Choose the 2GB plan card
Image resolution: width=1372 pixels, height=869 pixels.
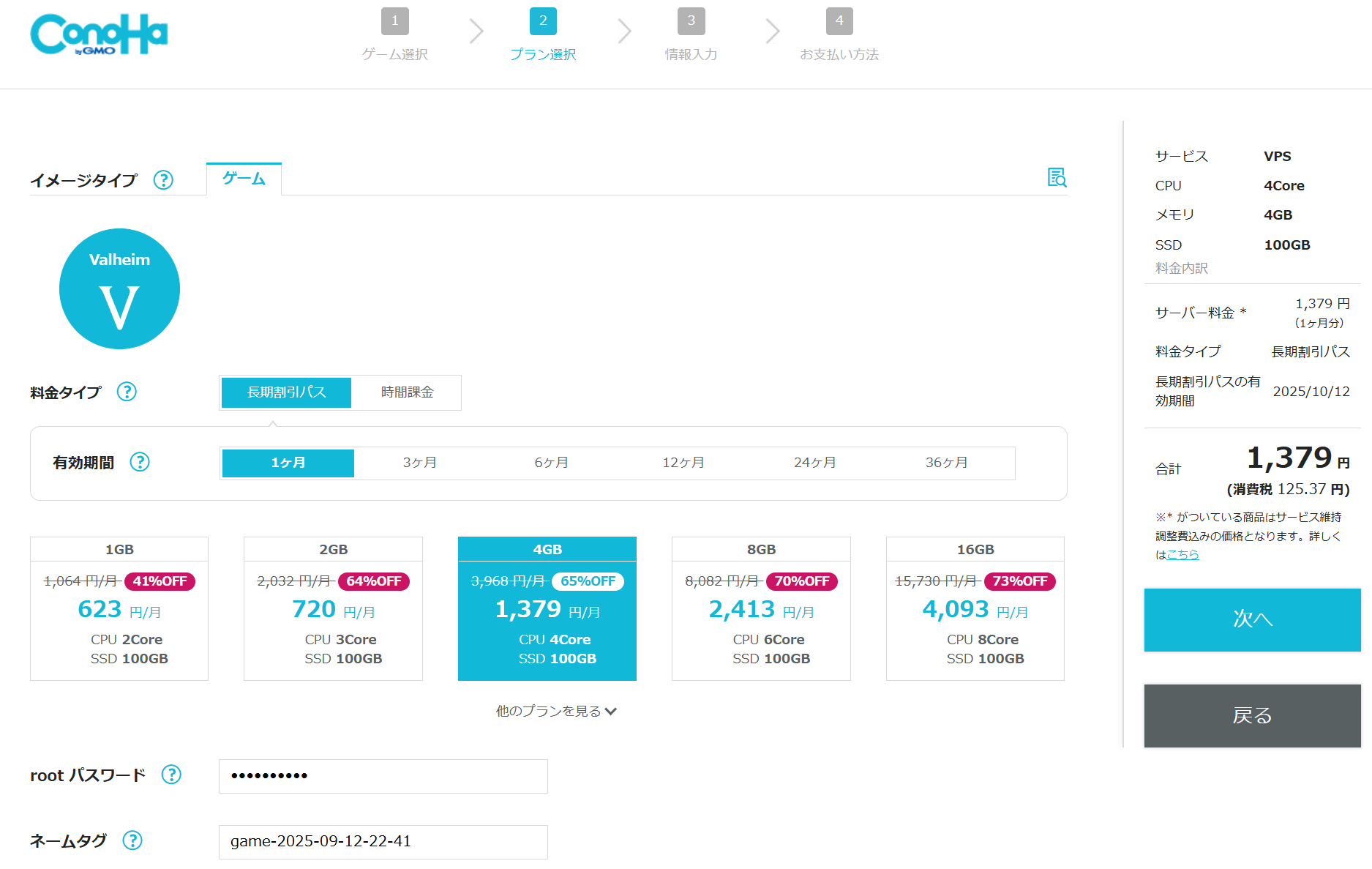tap(333, 608)
